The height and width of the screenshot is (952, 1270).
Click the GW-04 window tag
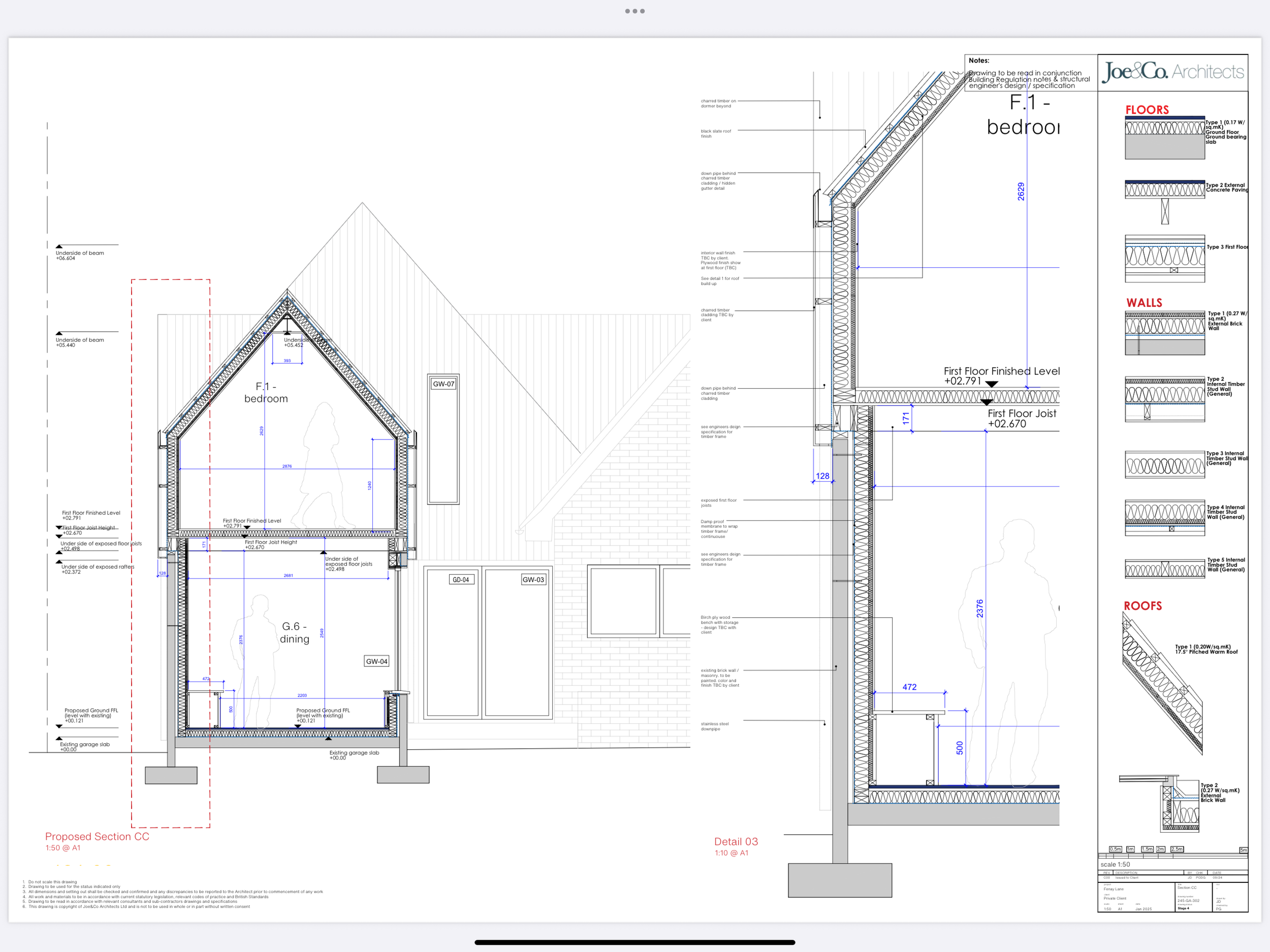pos(376,661)
